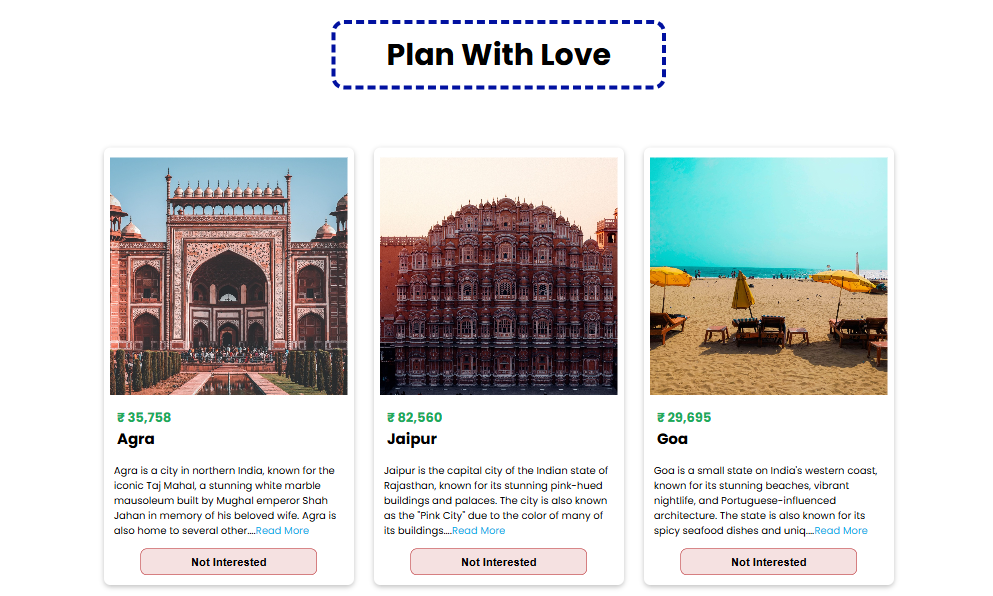Dismiss Jaipur with Not Interested button
Screen dimensions: 993x596
tap(498, 562)
